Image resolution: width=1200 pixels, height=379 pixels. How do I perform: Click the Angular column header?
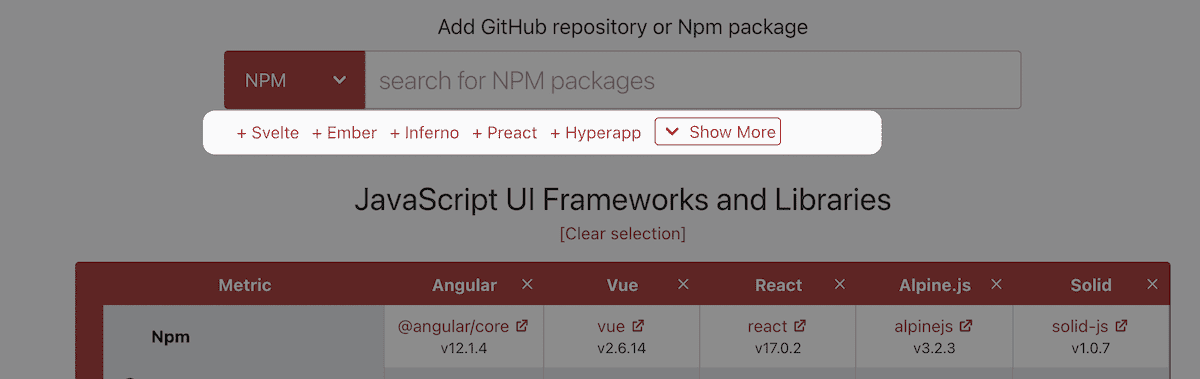pyautogui.click(x=464, y=285)
